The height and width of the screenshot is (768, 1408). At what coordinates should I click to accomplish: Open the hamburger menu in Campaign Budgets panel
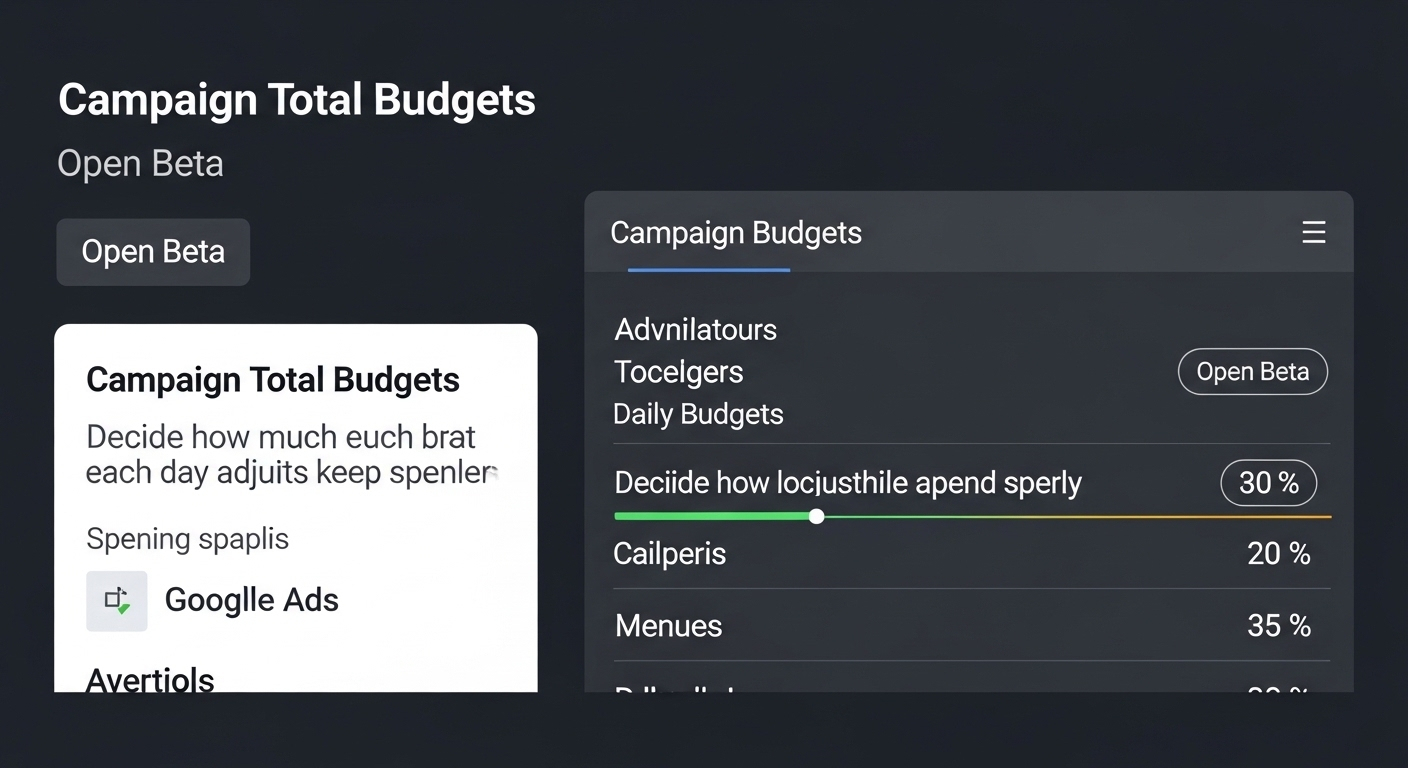tap(1313, 233)
